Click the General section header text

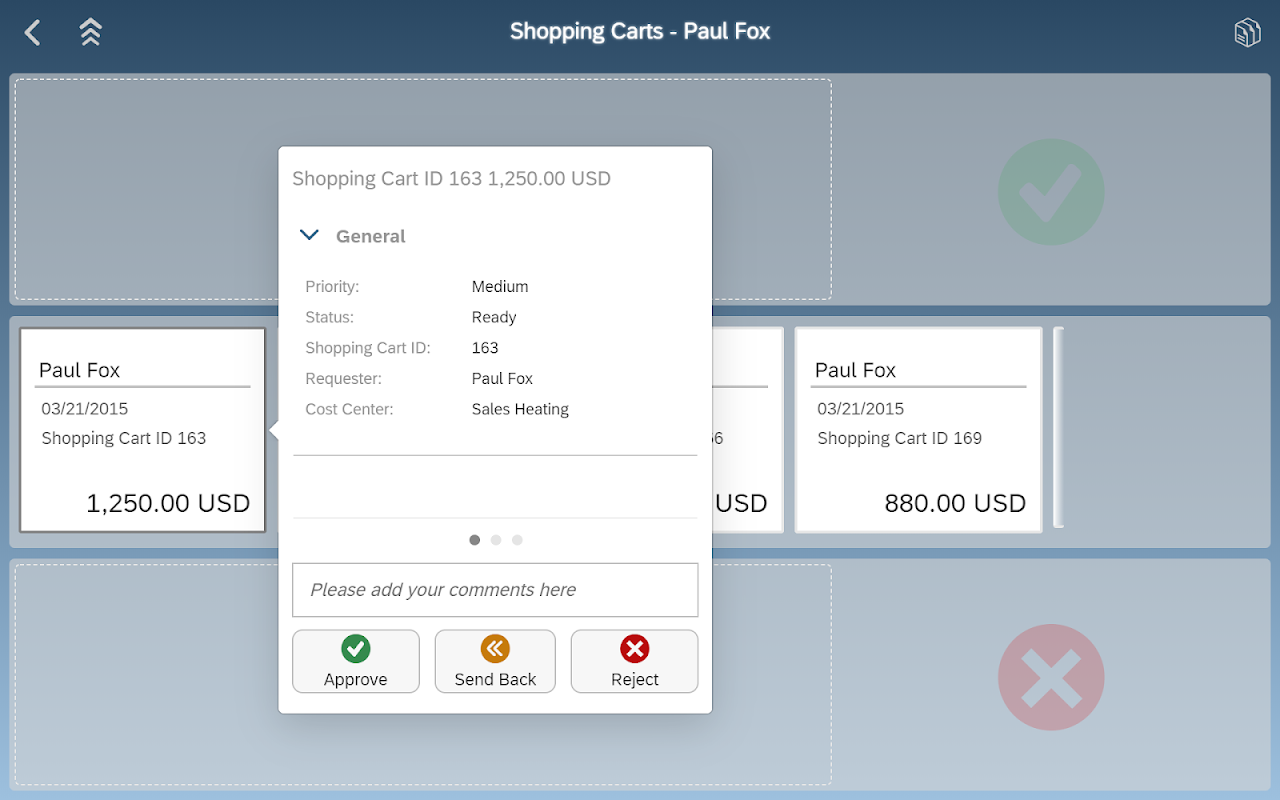coord(371,237)
